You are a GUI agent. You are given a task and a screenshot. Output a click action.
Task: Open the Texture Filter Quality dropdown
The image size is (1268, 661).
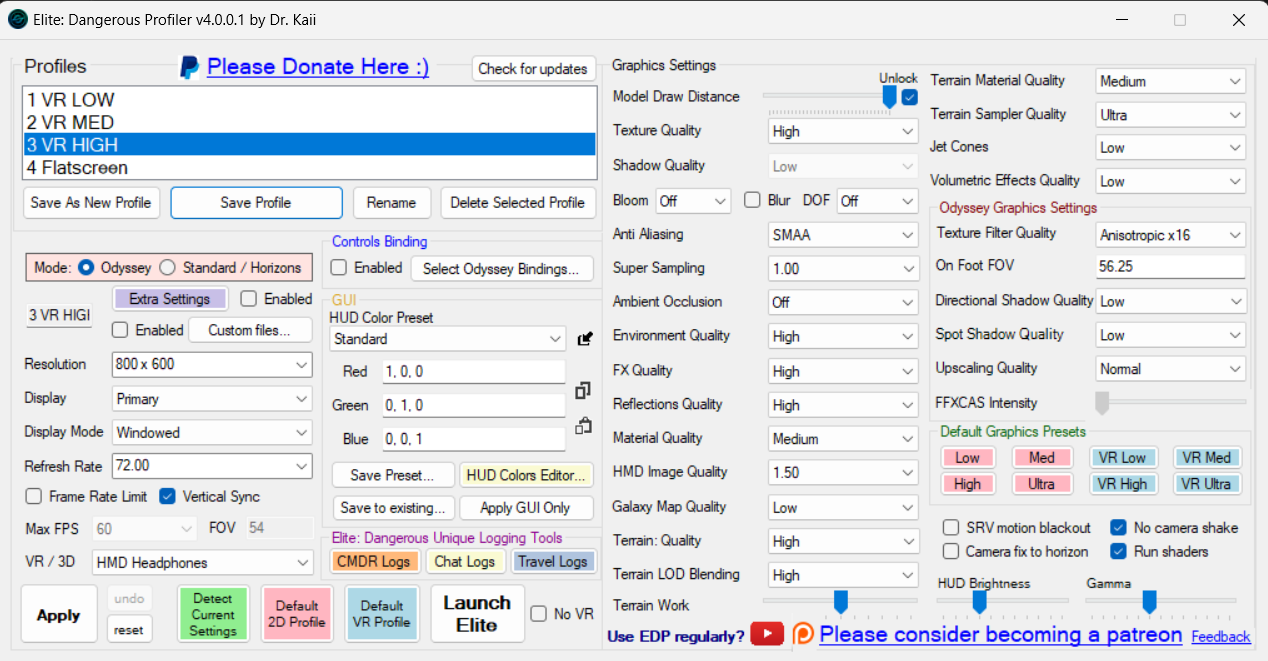tap(1171, 235)
